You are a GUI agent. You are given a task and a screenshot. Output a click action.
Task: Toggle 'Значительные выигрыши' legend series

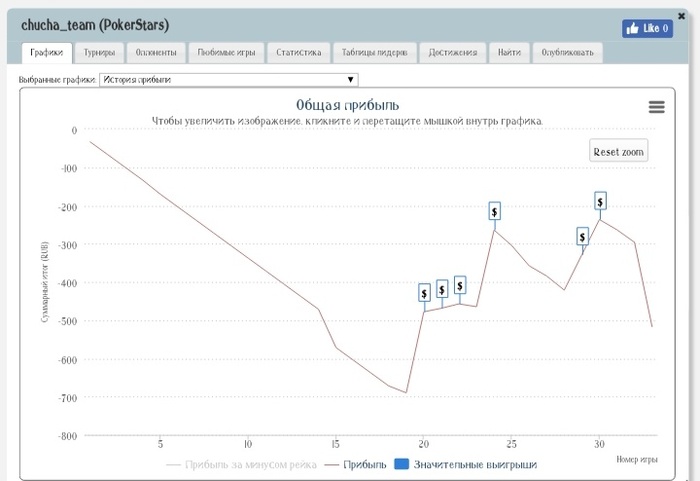[473, 464]
